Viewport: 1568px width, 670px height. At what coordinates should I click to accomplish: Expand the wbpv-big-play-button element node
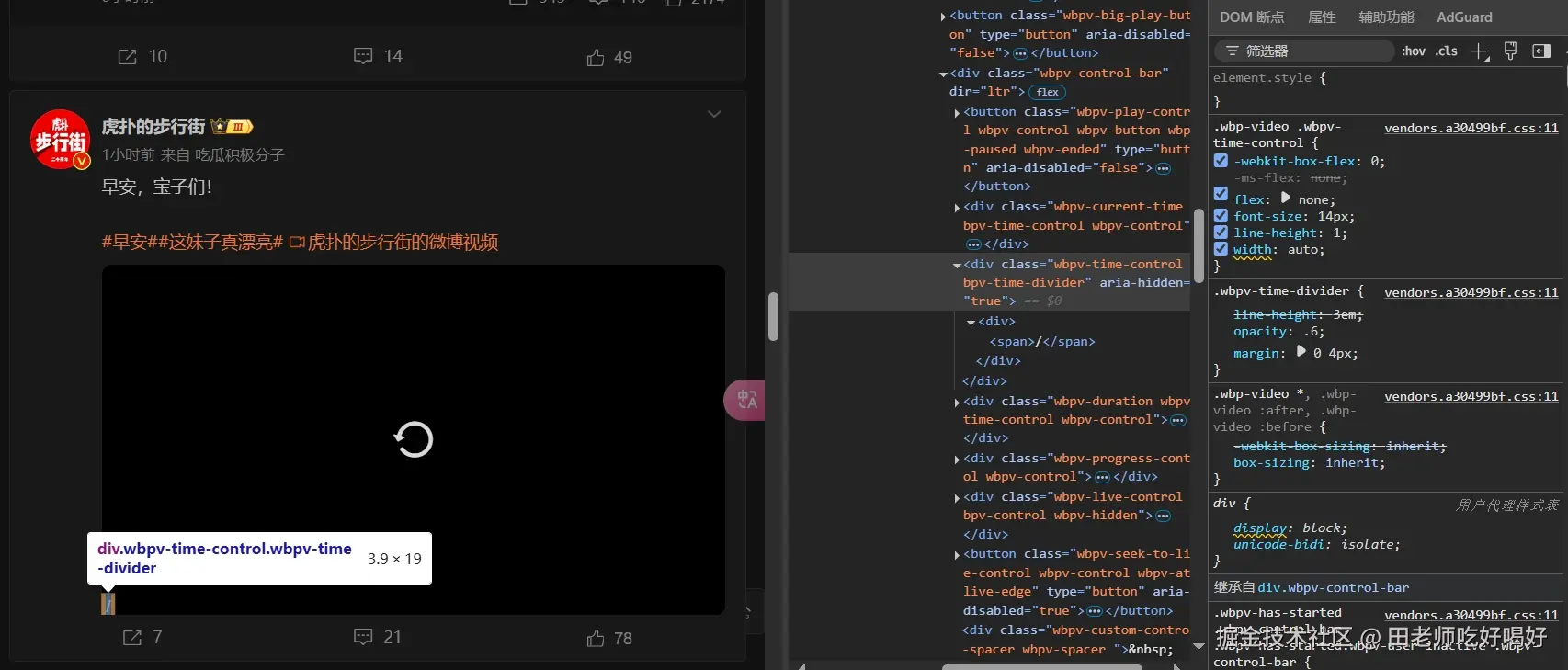944,16
